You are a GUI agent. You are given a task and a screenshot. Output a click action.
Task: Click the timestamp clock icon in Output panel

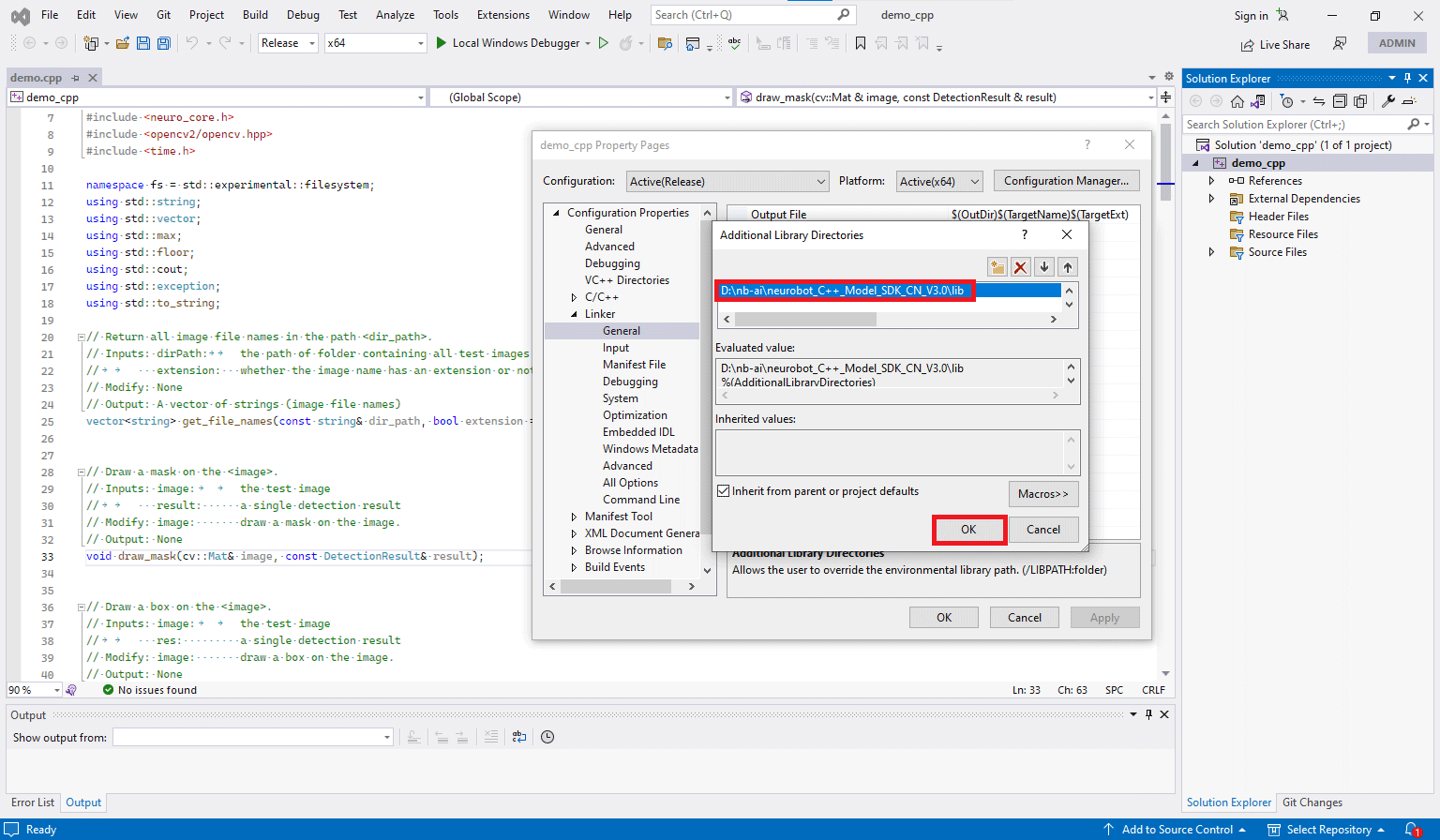(x=547, y=738)
